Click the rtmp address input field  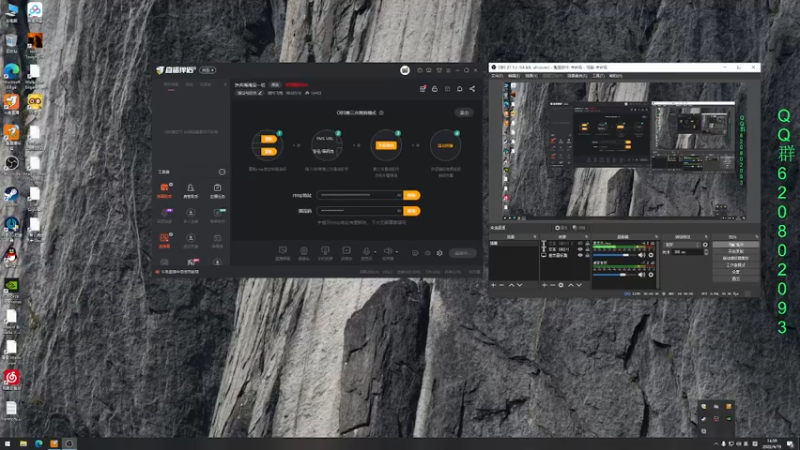360,195
